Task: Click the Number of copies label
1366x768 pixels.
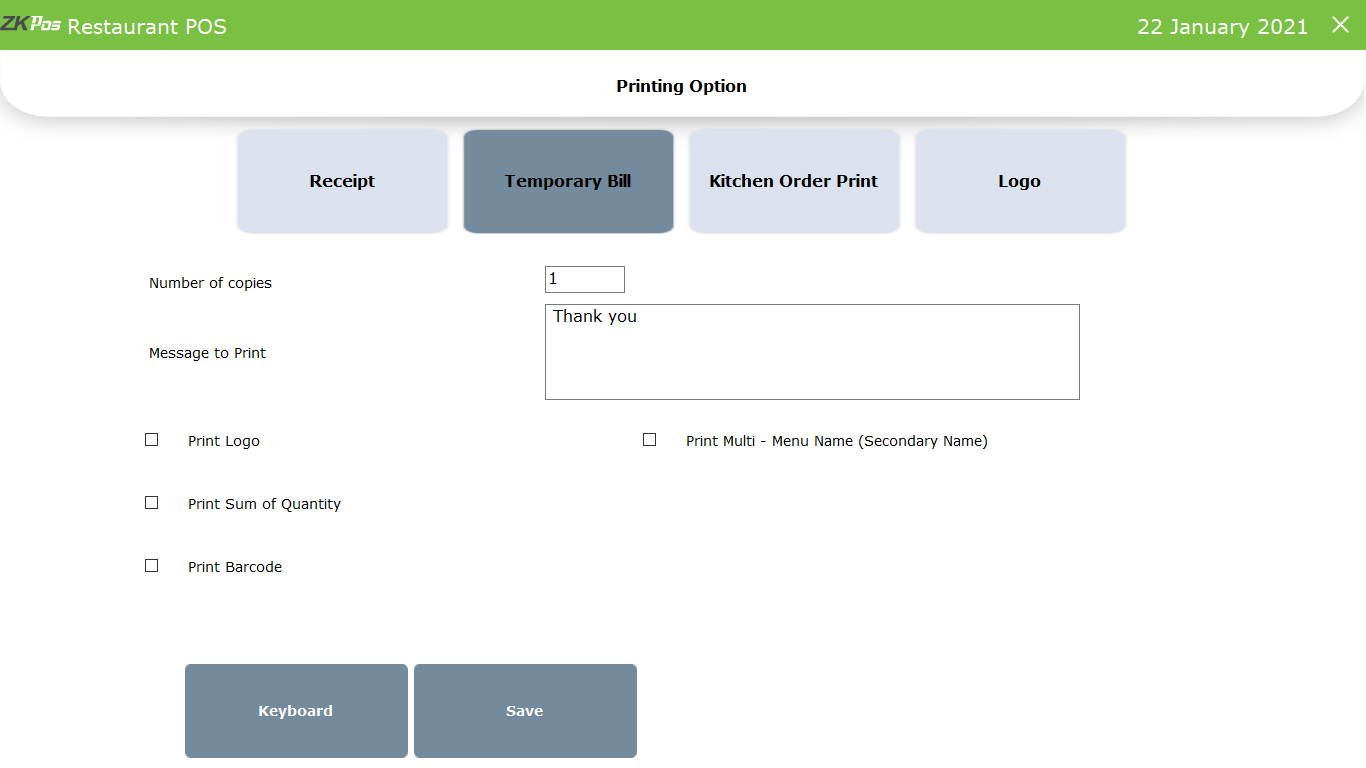Action: point(210,283)
